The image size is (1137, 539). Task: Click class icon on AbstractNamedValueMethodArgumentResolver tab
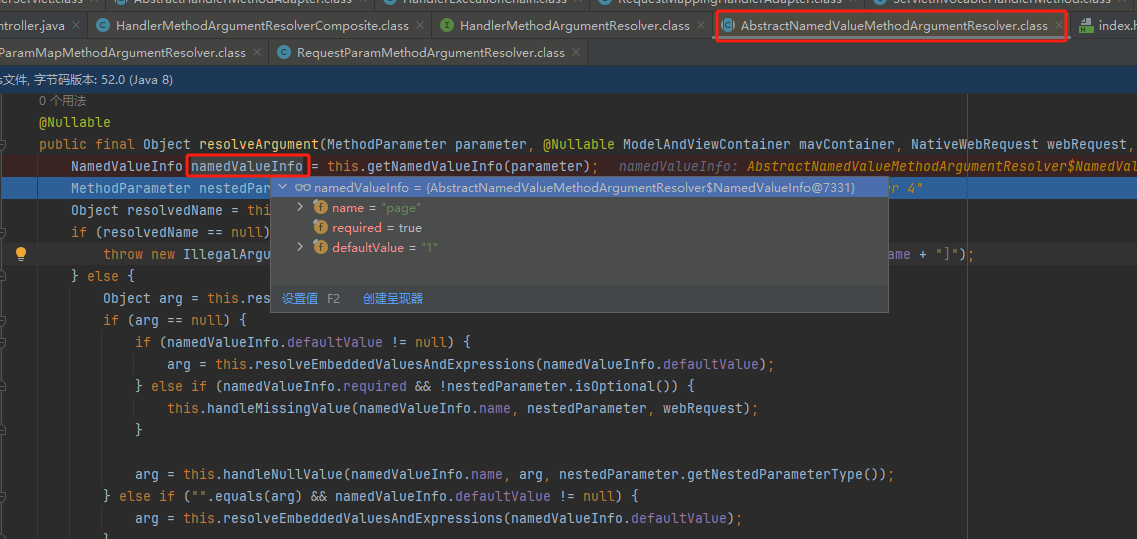[727, 26]
